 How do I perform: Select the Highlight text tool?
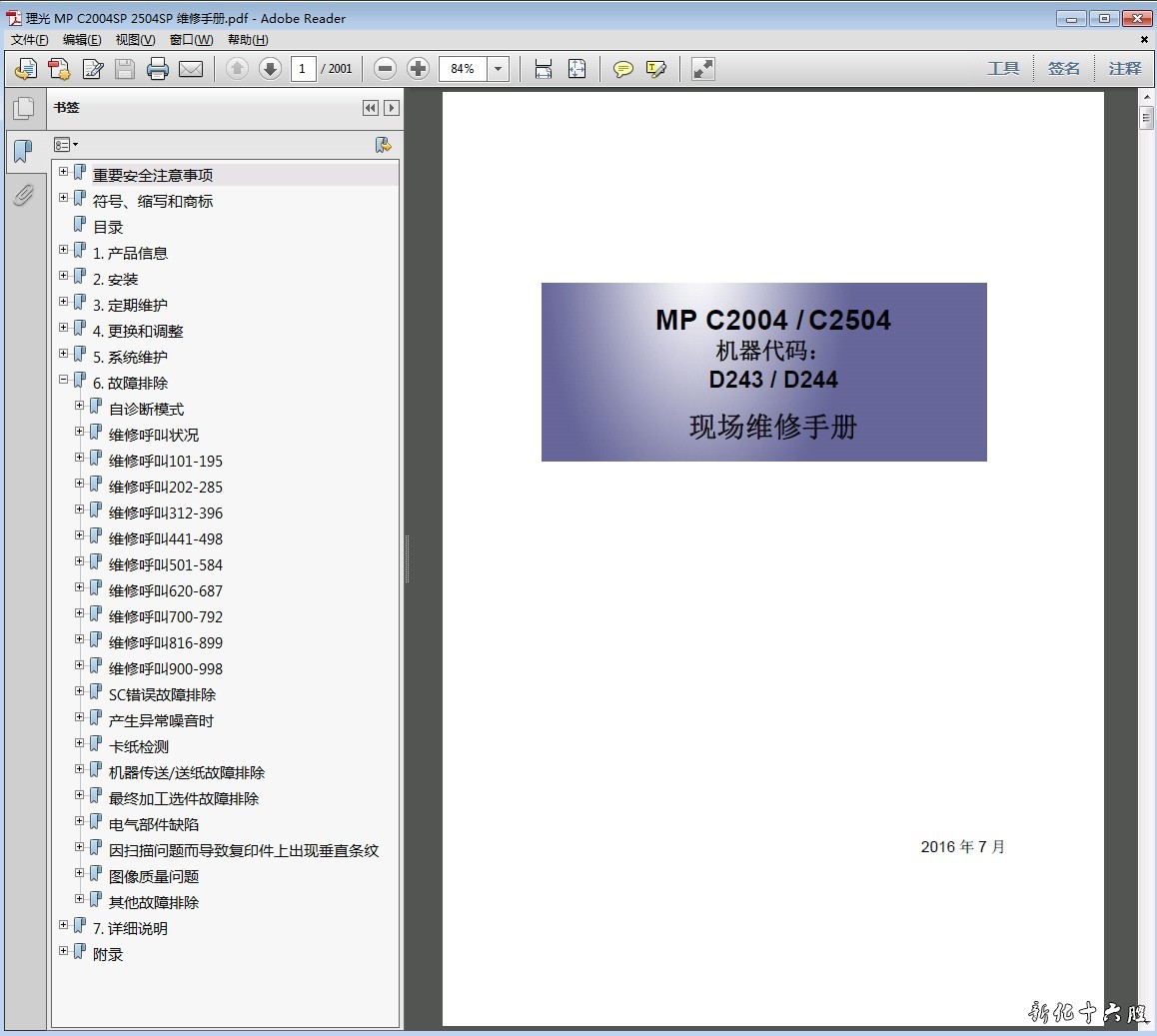pos(656,69)
